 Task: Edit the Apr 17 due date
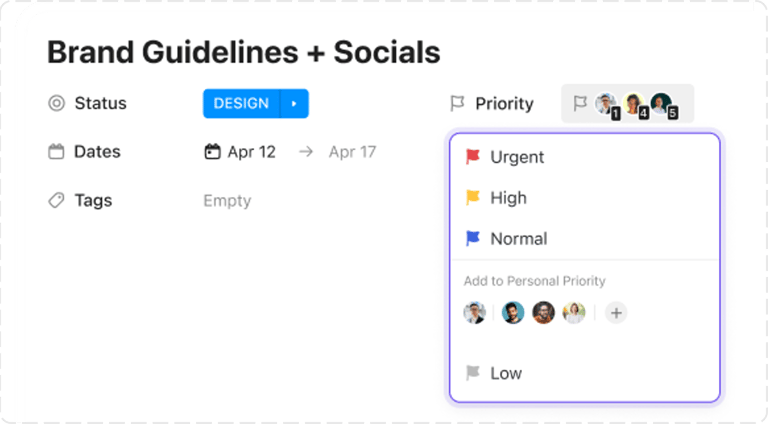(352, 152)
